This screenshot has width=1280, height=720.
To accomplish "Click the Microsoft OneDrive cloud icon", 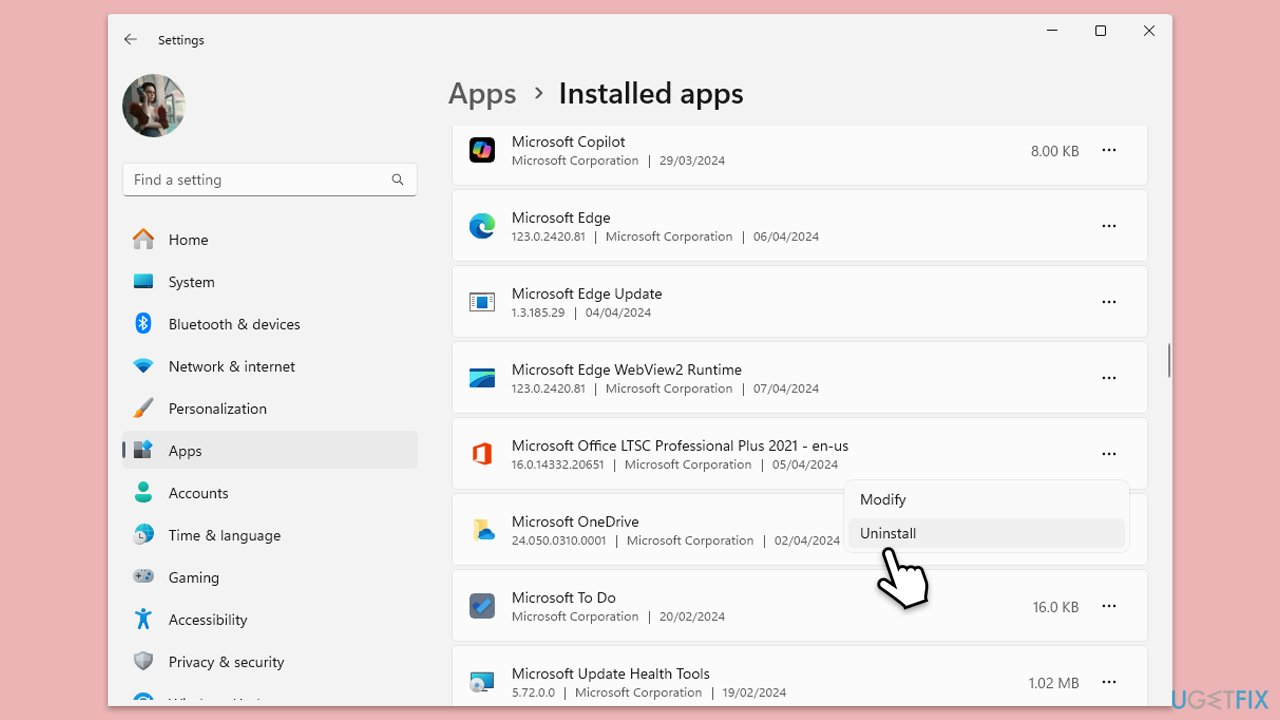I will tap(482, 529).
